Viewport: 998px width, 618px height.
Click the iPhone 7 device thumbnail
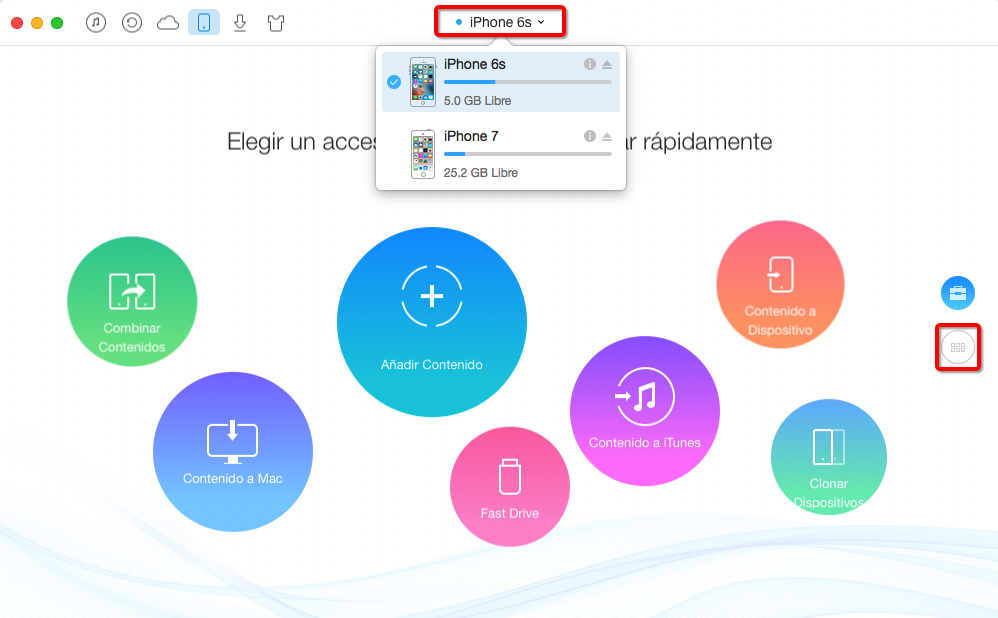pos(423,154)
